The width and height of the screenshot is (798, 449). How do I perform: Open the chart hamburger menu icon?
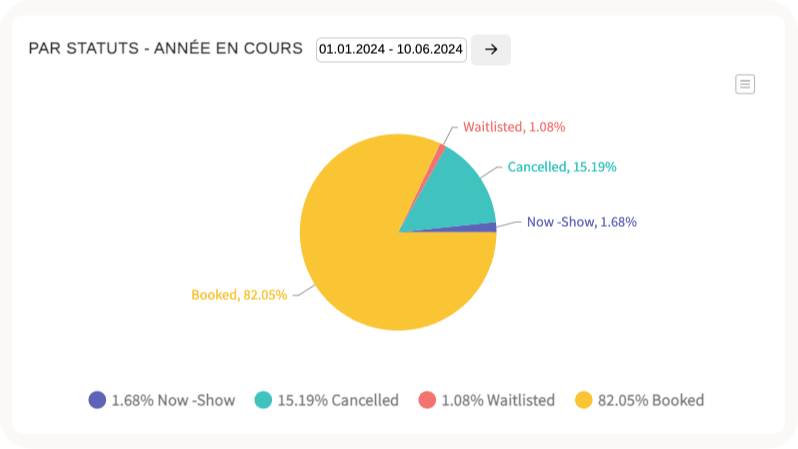click(745, 84)
